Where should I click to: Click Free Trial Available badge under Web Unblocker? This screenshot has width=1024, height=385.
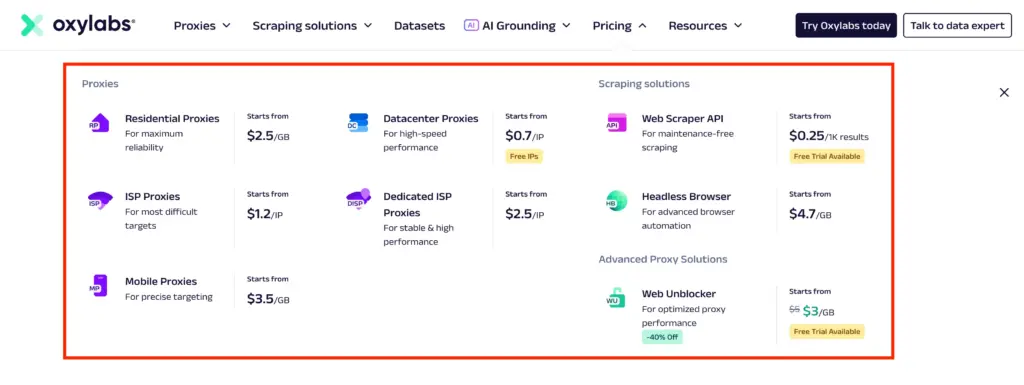[827, 331]
